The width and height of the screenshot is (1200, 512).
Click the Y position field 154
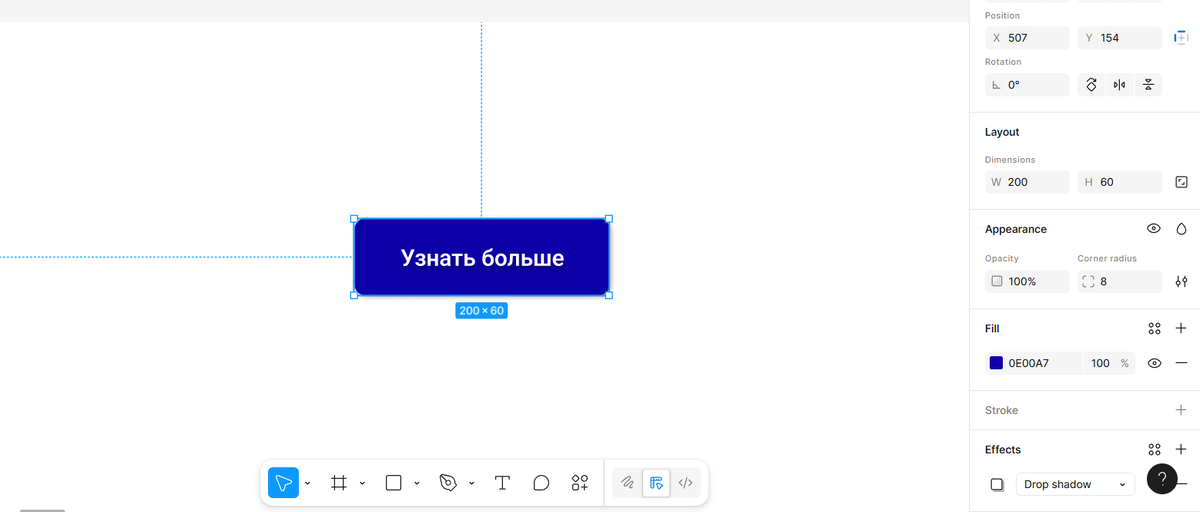1119,38
